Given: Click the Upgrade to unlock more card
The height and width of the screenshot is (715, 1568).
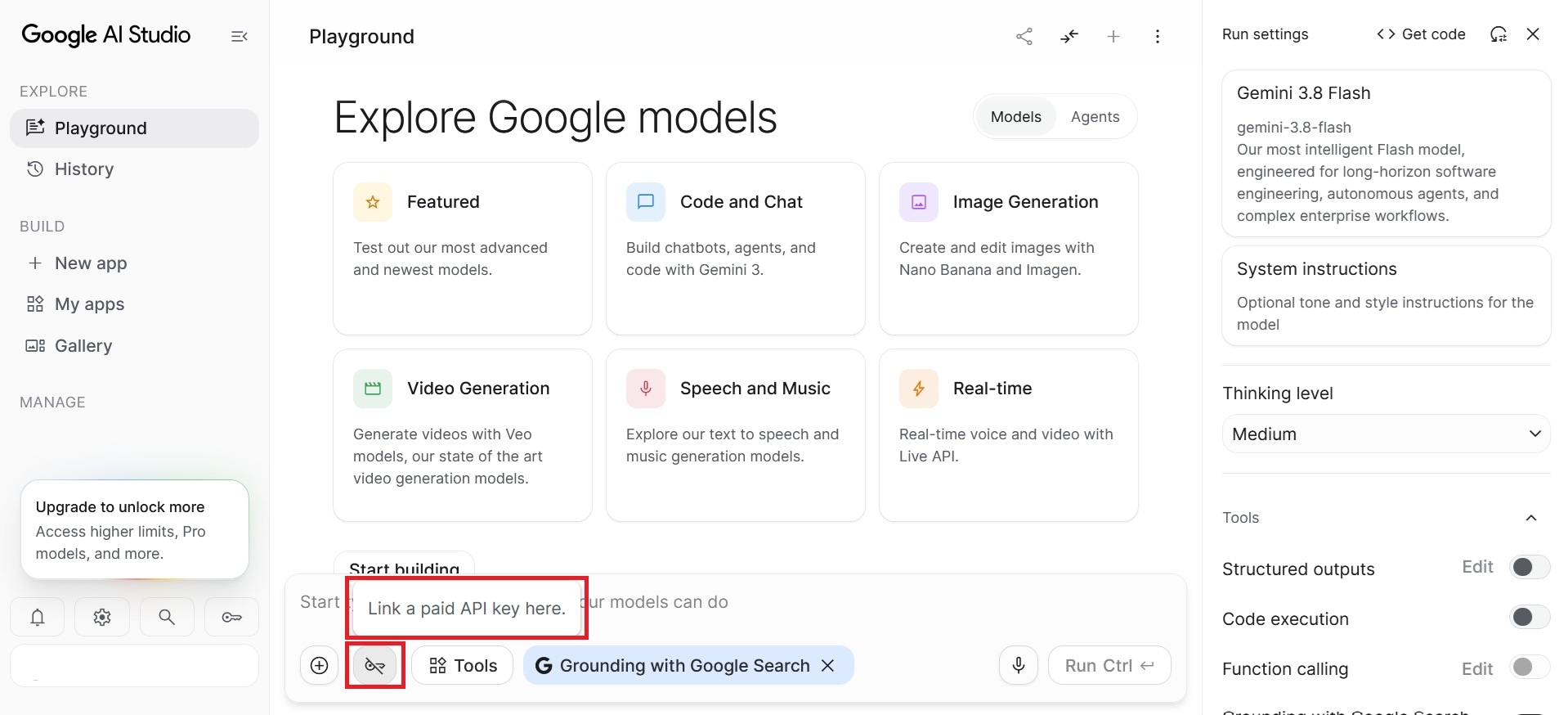Looking at the screenshot, I should pos(135,529).
